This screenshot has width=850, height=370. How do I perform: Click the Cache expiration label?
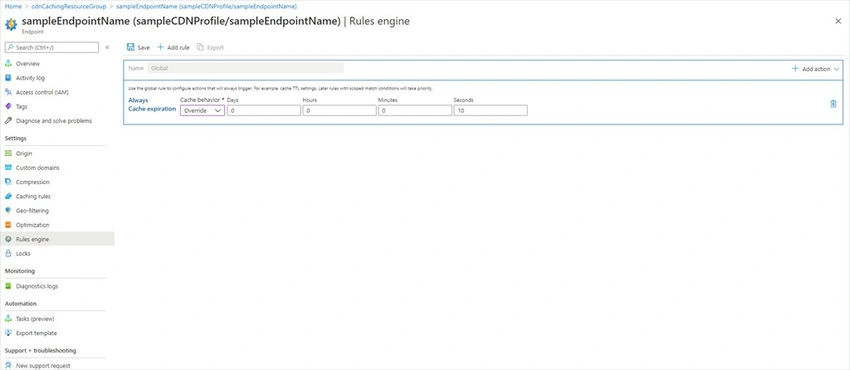pos(152,109)
